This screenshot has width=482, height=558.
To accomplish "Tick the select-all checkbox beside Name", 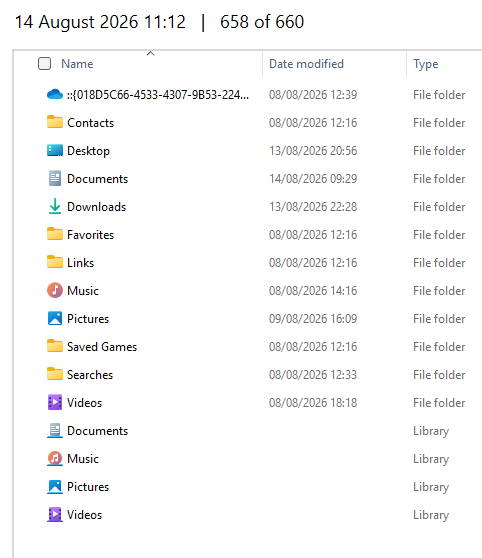I will click(x=44, y=64).
